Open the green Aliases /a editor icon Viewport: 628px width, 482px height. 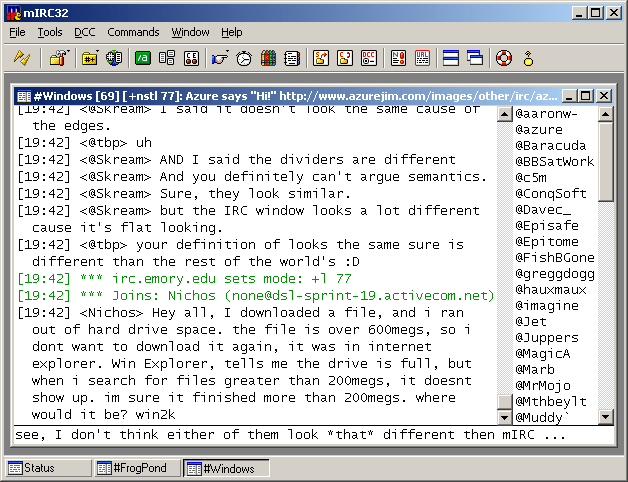143,58
